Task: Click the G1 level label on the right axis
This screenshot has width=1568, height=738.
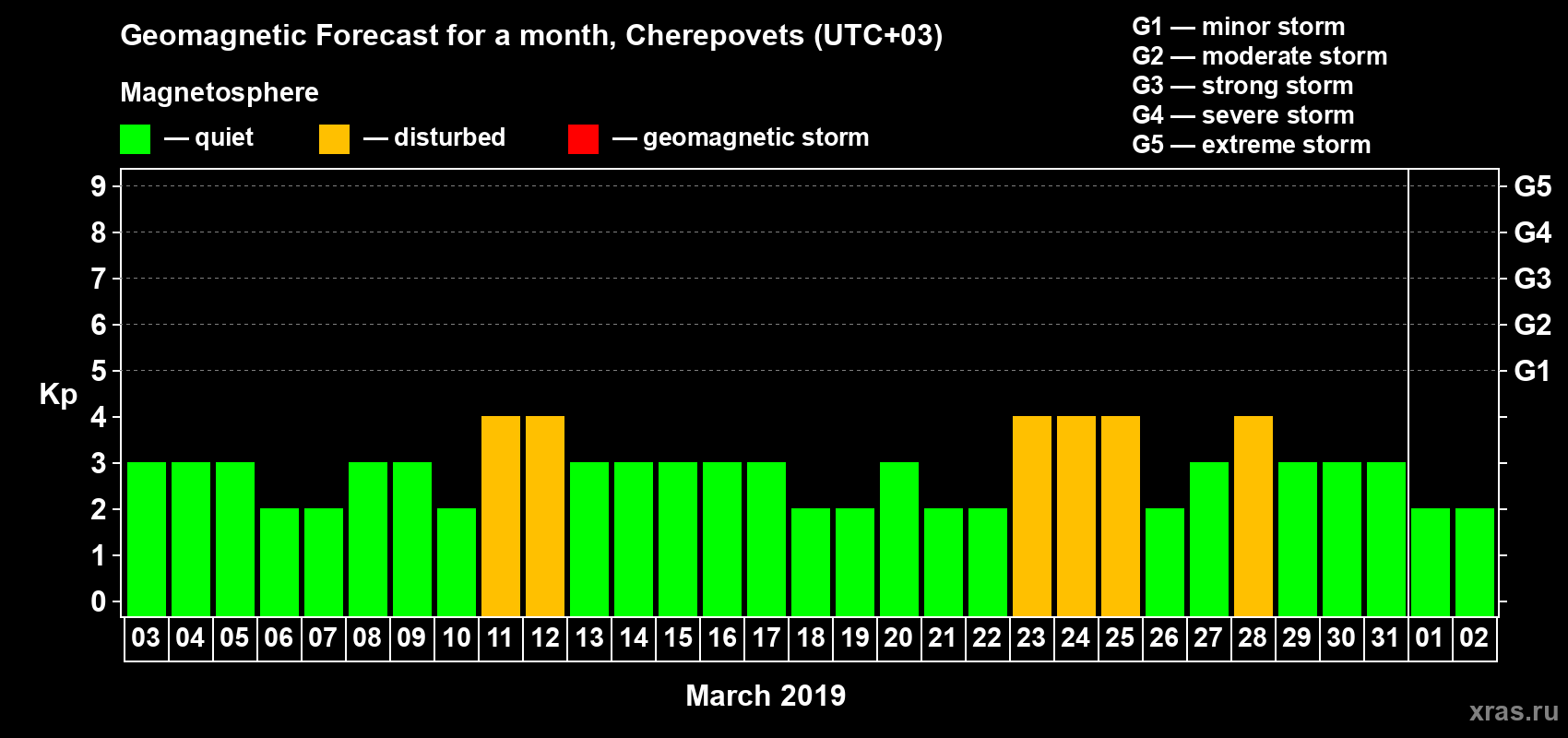Action: coord(1532,371)
